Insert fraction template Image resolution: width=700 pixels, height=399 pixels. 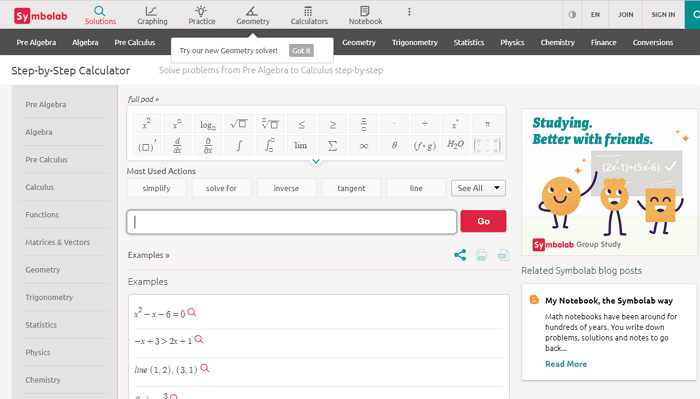363,124
